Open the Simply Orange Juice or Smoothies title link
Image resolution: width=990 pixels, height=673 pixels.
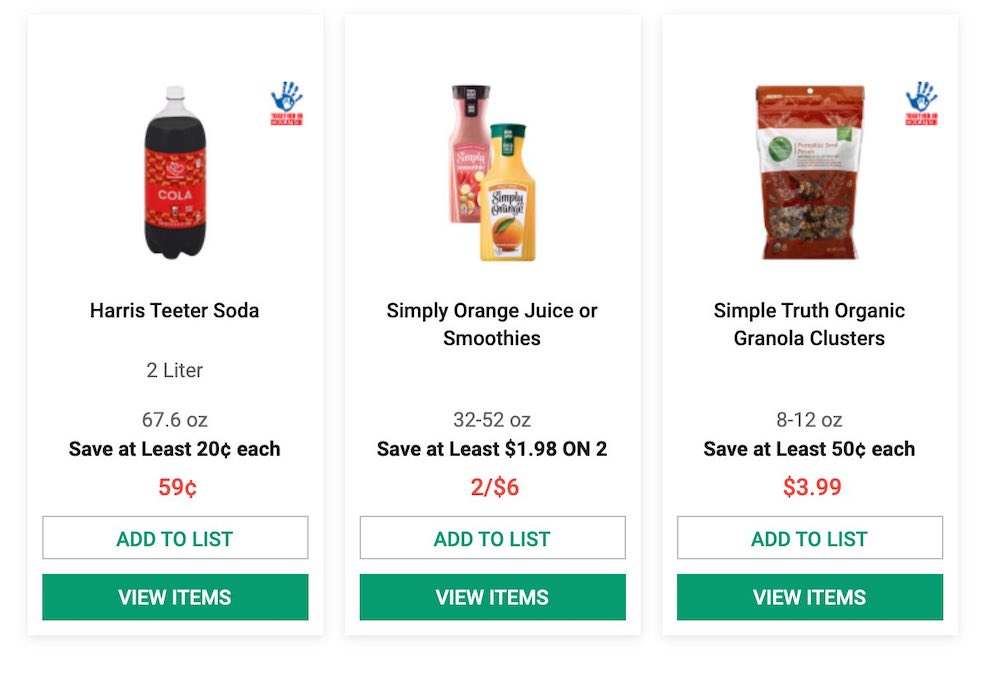click(x=492, y=322)
